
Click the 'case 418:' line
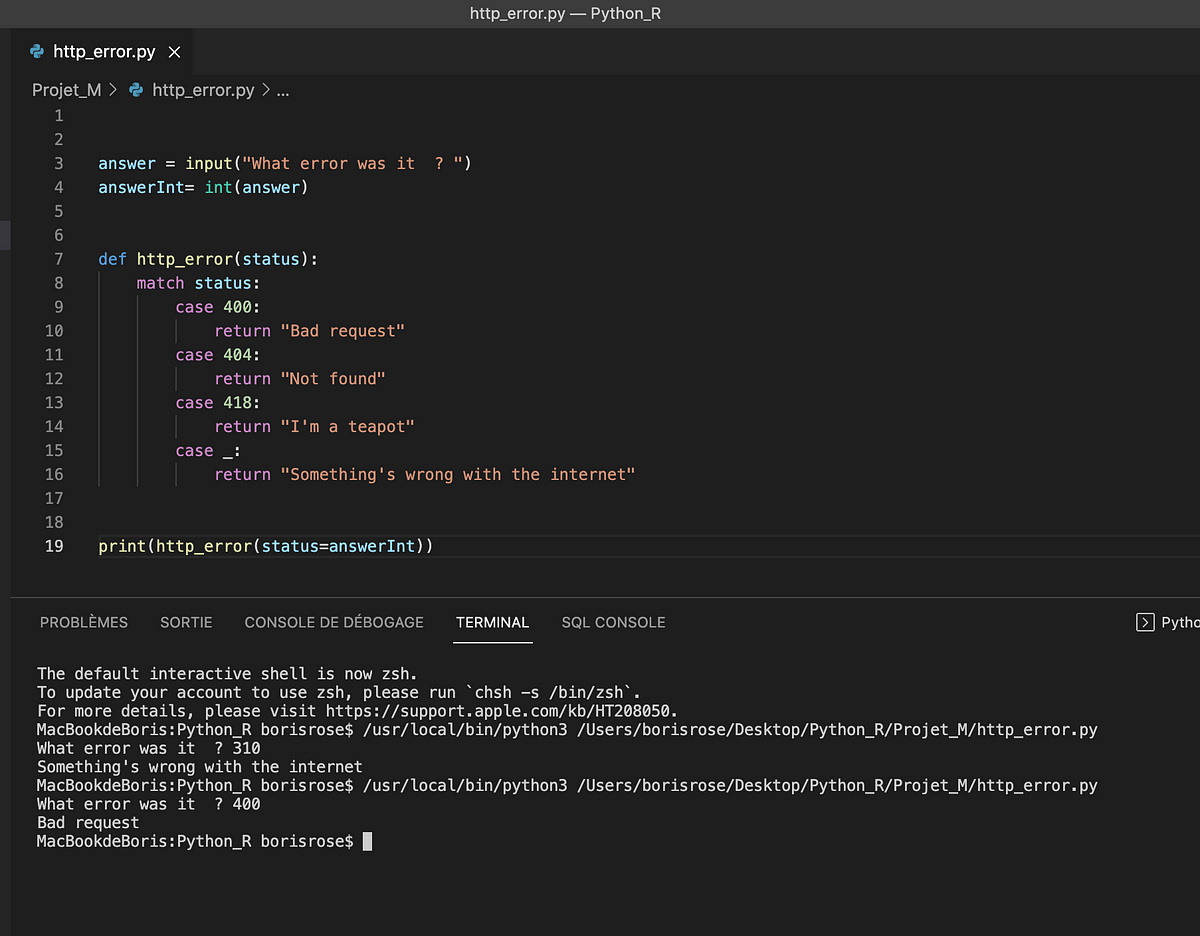[217, 403]
